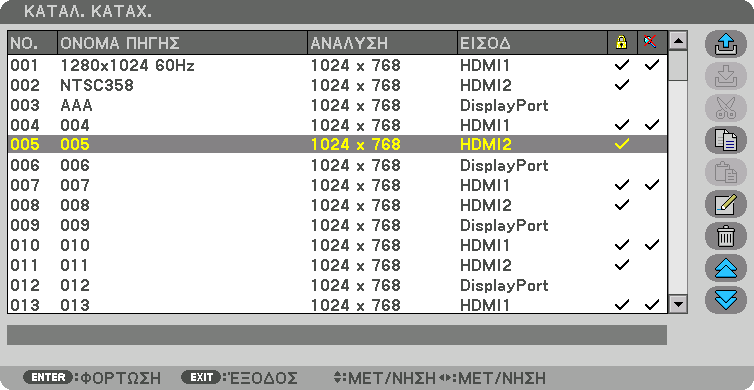The height and width of the screenshot is (390, 754).
Task: Click the paste clipboard icon
Action: click(726, 173)
